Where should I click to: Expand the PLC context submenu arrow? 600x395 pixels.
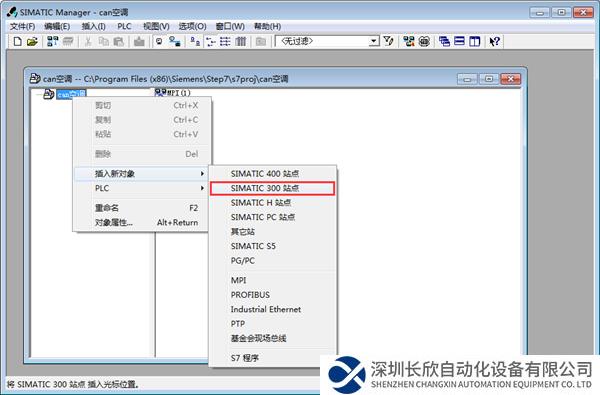(x=202, y=188)
